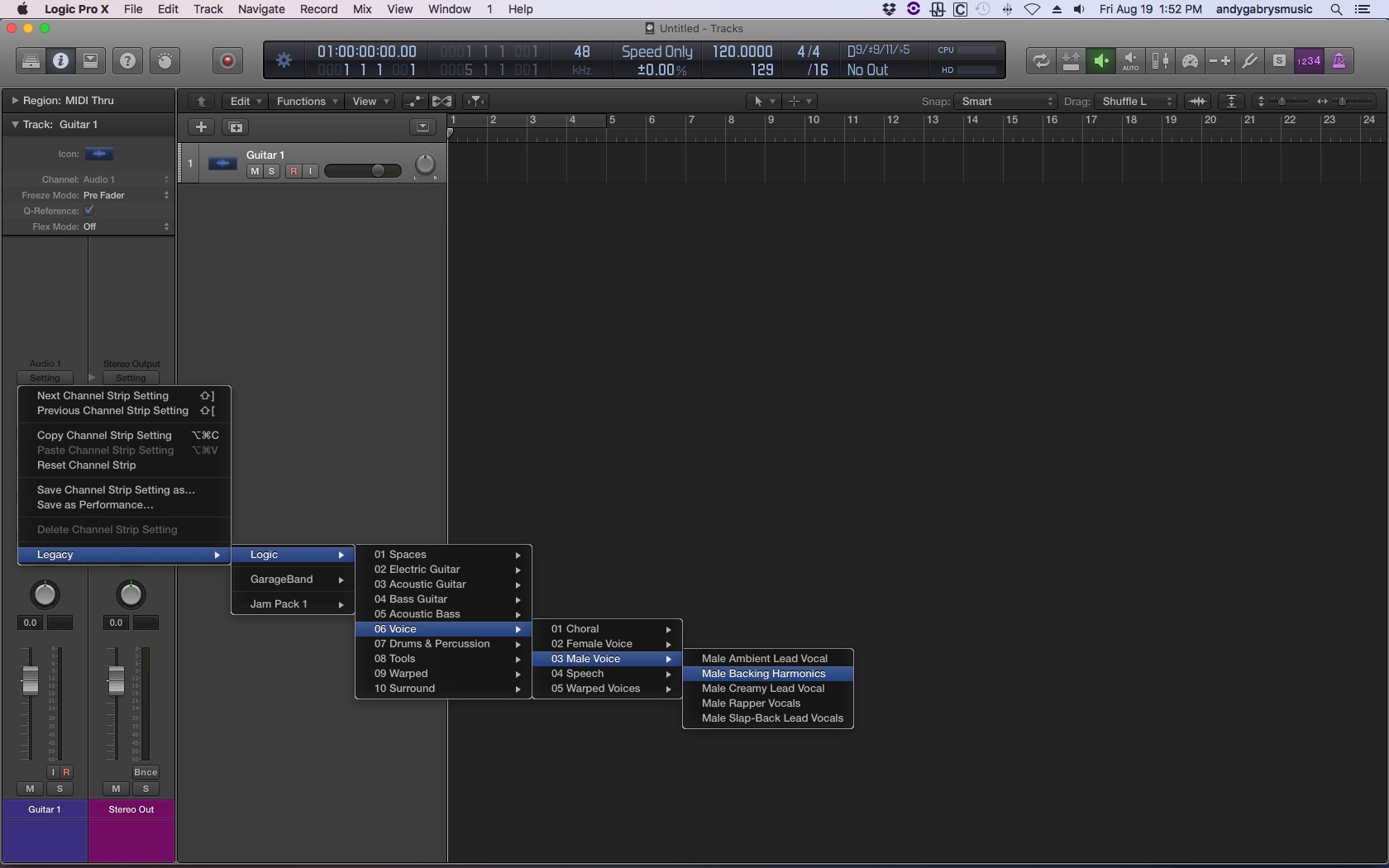Screen dimensions: 1389x868
Task: Click the red Record transport button
Action: [228, 60]
